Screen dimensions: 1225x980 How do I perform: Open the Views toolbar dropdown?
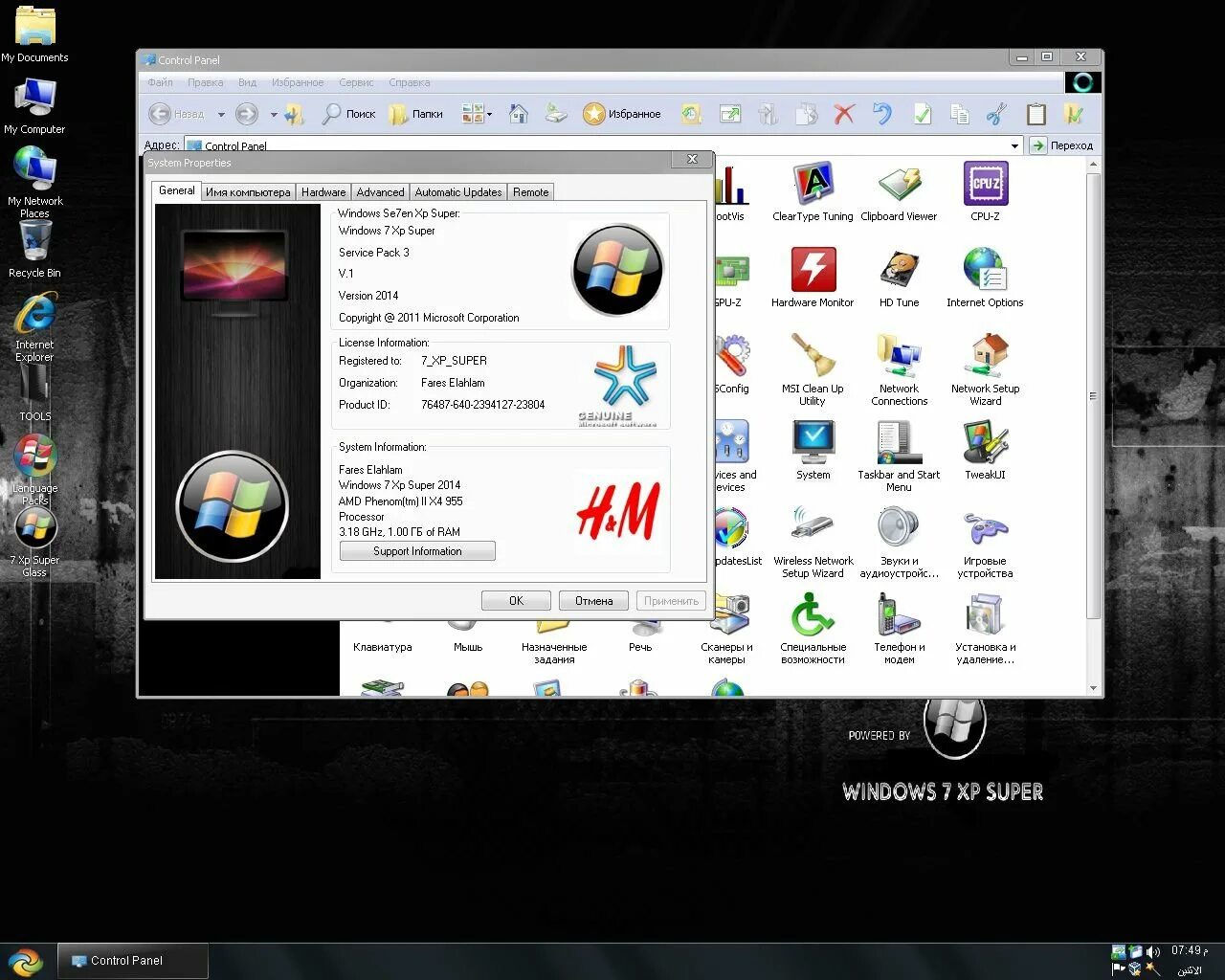pos(488,113)
